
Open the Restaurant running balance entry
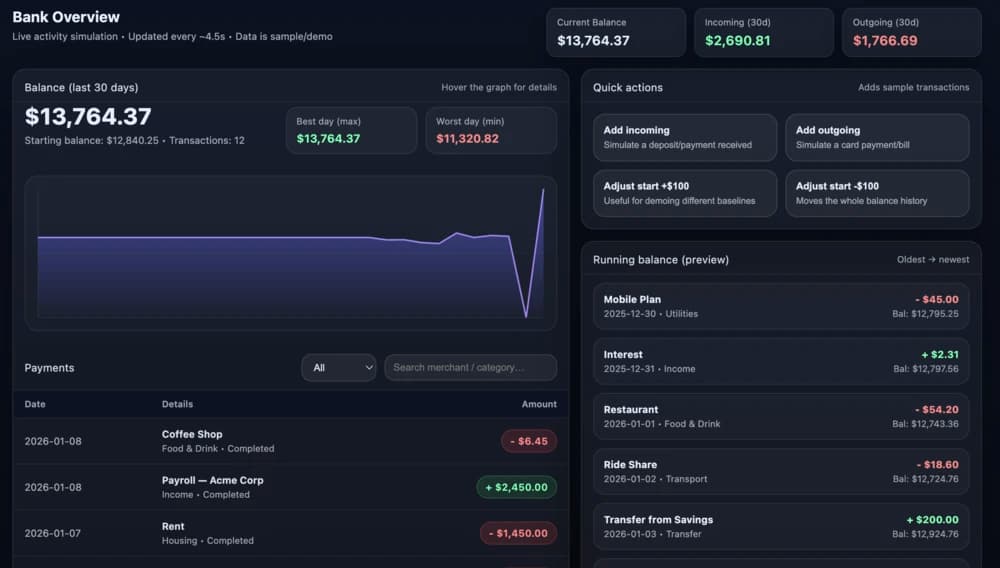781,416
